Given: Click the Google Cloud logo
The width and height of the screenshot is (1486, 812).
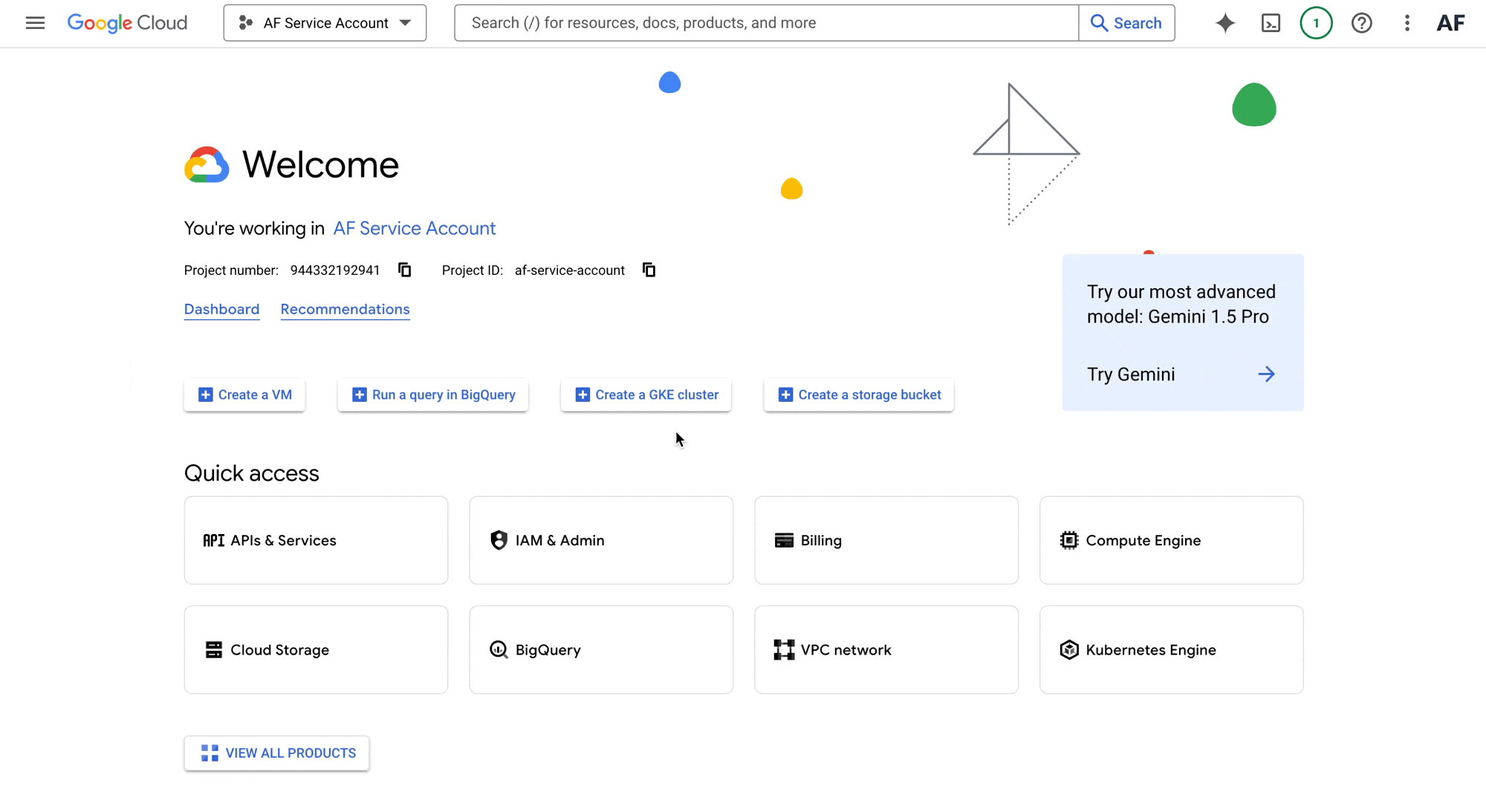Looking at the screenshot, I should (x=127, y=23).
